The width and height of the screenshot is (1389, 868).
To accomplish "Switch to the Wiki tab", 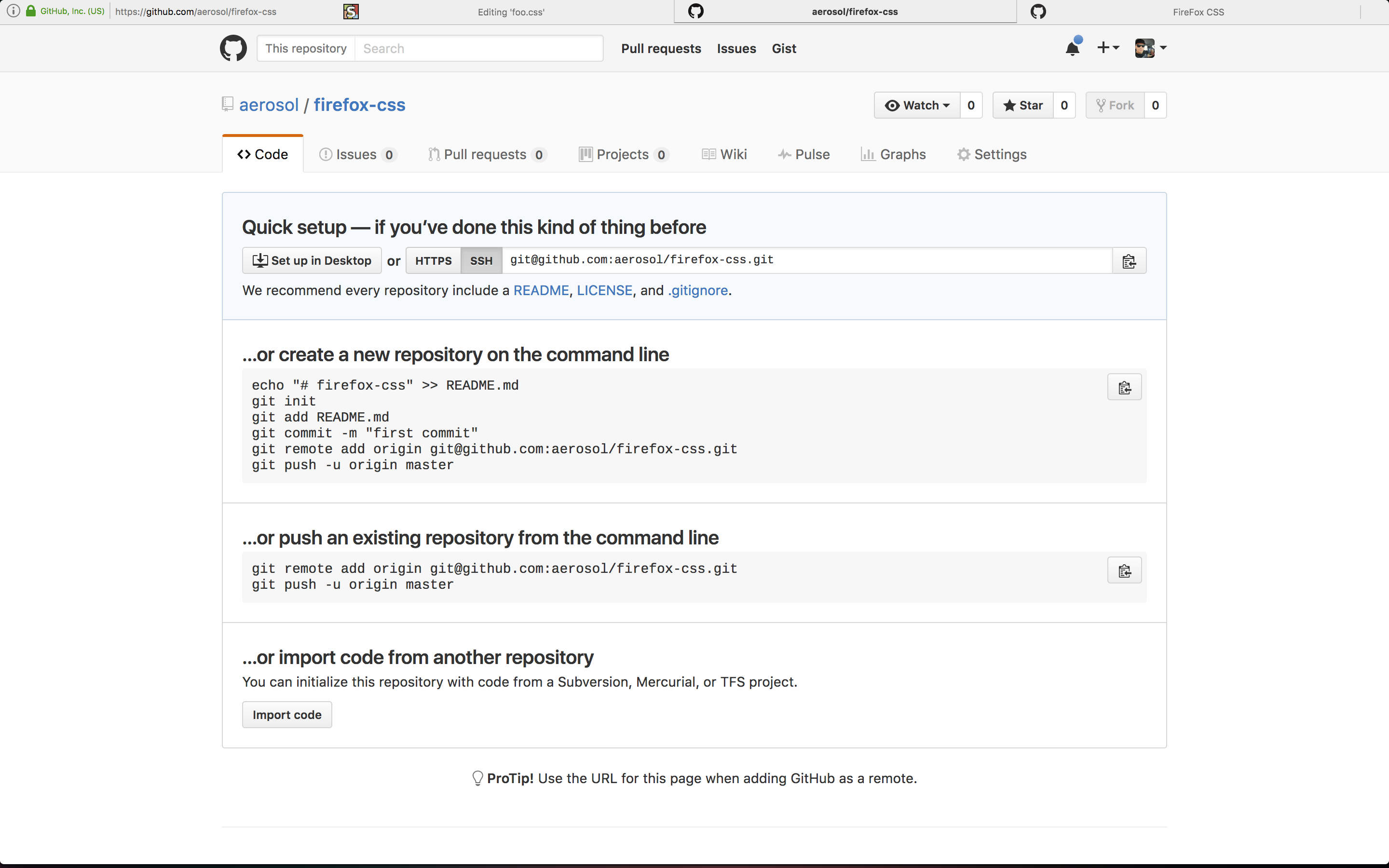I will coord(724,154).
